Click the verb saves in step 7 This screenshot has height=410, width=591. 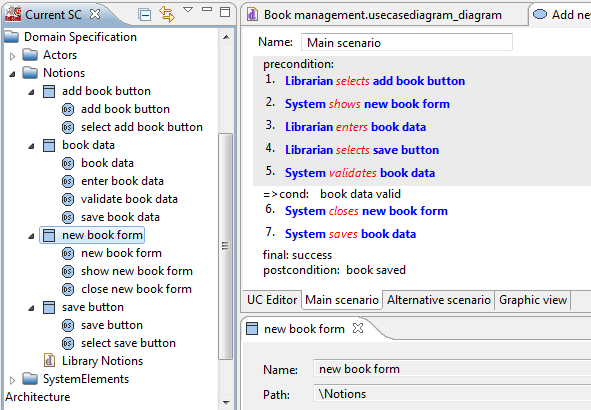tap(343, 234)
